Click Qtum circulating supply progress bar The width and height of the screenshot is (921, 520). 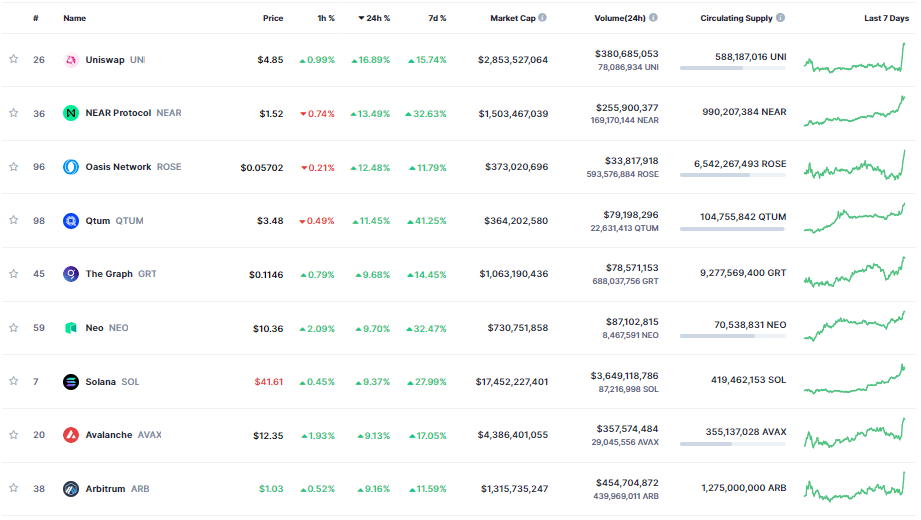[733, 229]
